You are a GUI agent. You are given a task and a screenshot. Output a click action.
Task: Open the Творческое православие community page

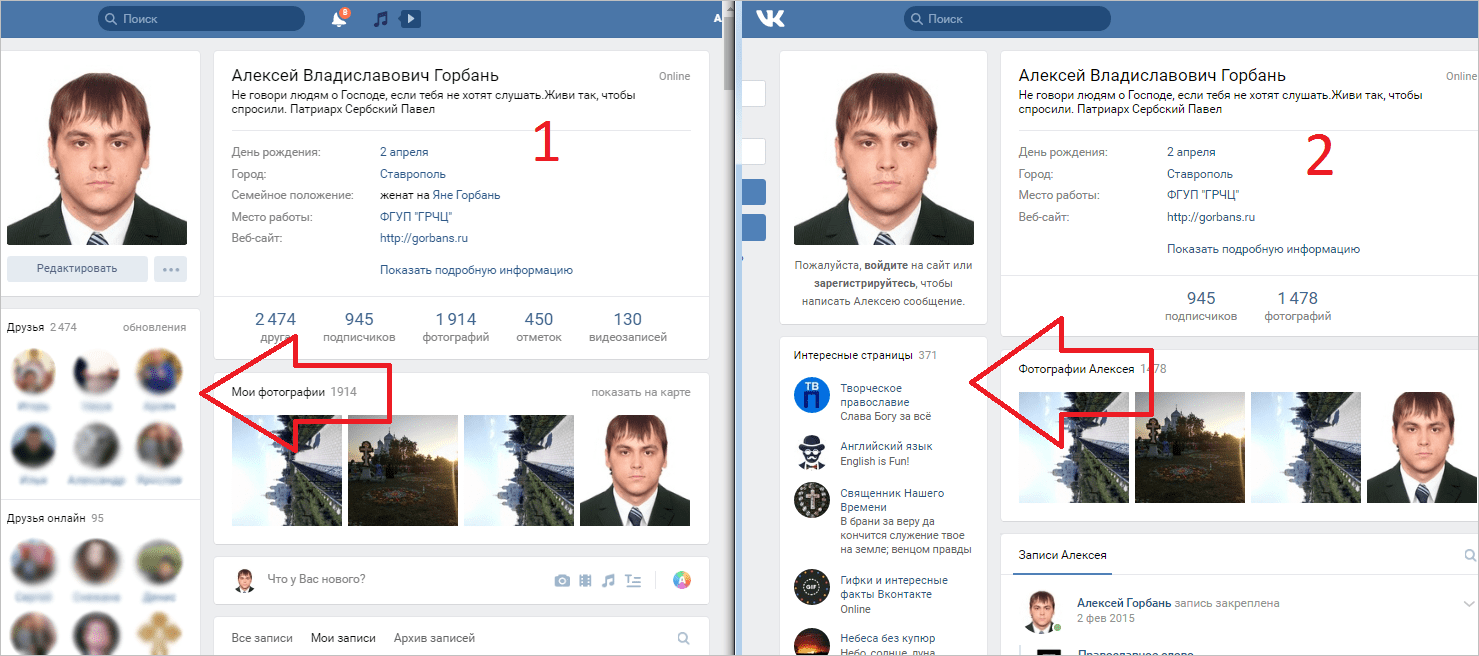point(872,394)
